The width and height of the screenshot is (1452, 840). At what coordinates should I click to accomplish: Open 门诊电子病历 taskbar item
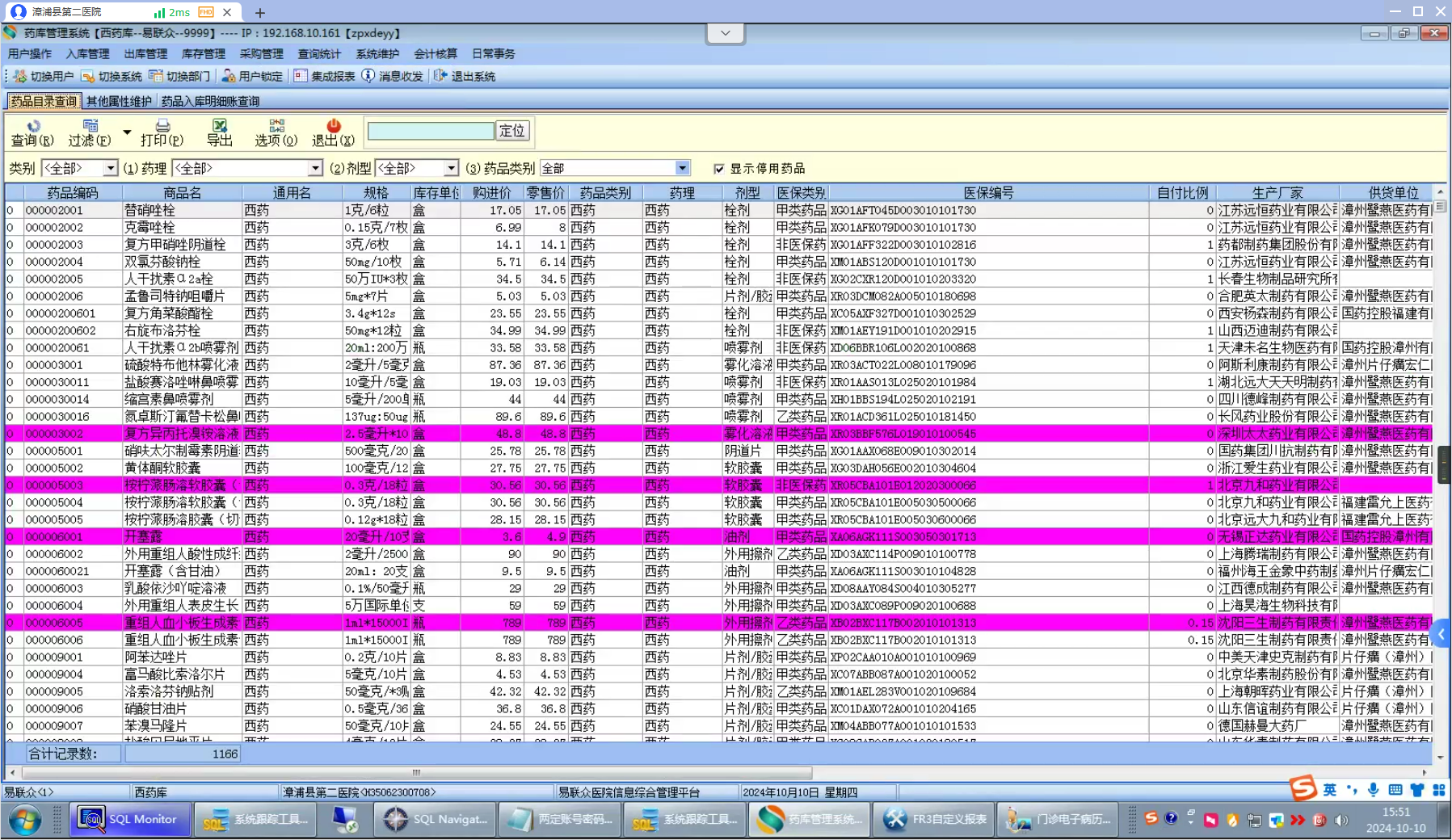pos(1059,819)
